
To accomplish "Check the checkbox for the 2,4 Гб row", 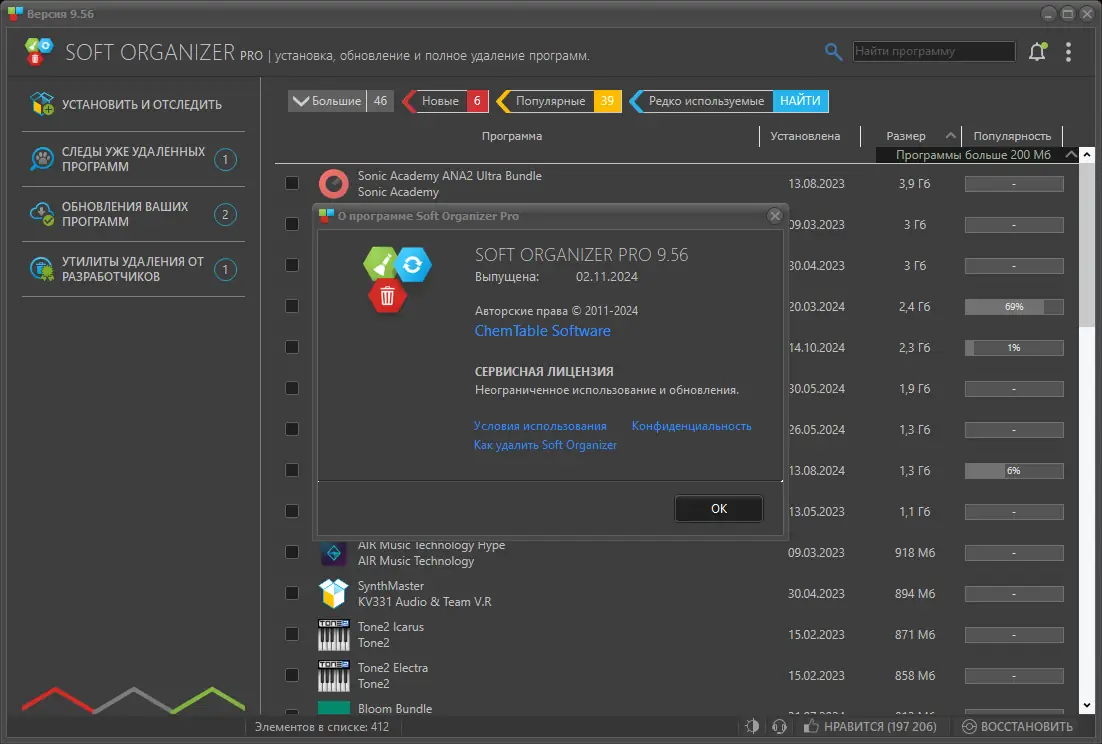I will coord(292,306).
